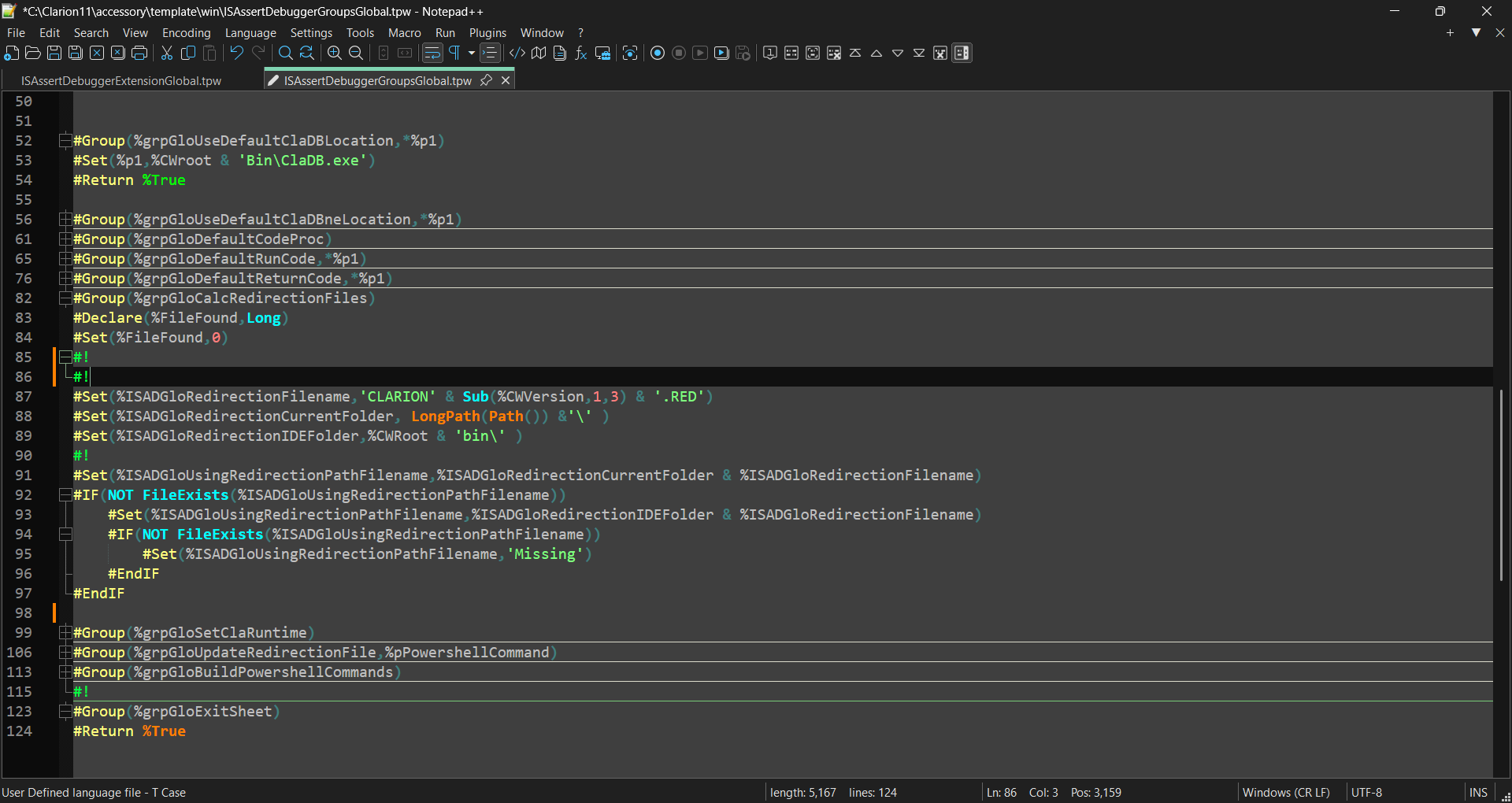Toggle the Word Wrap toolbar button

click(432, 54)
